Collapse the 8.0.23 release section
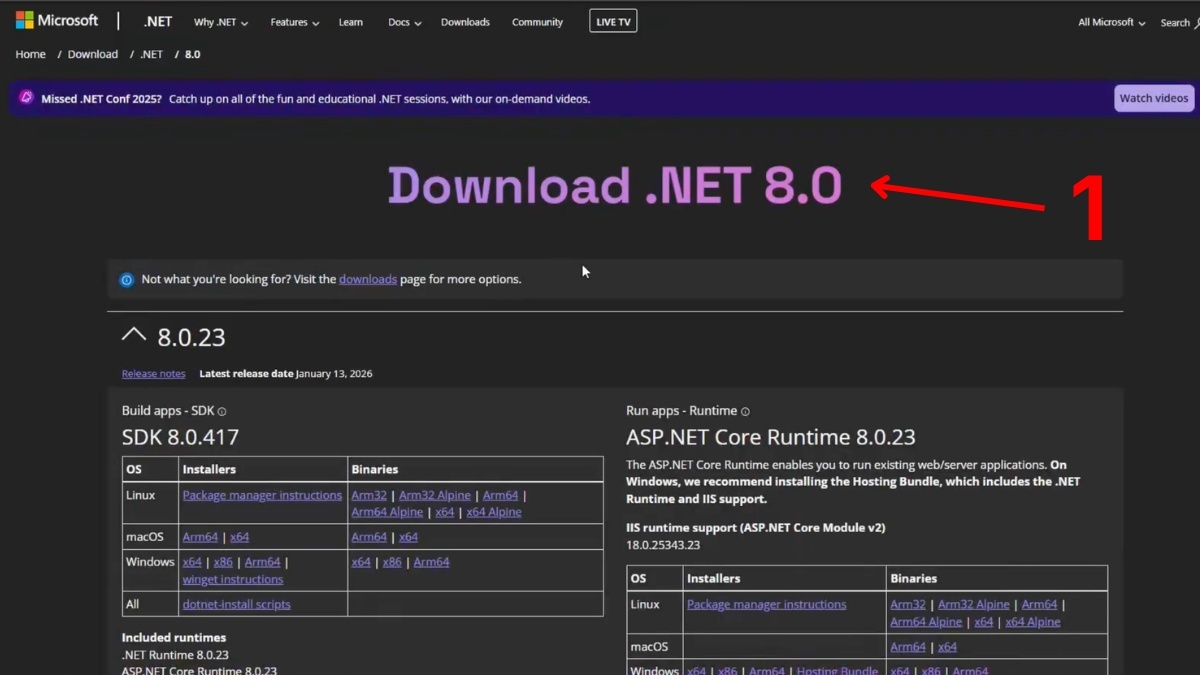 click(134, 336)
